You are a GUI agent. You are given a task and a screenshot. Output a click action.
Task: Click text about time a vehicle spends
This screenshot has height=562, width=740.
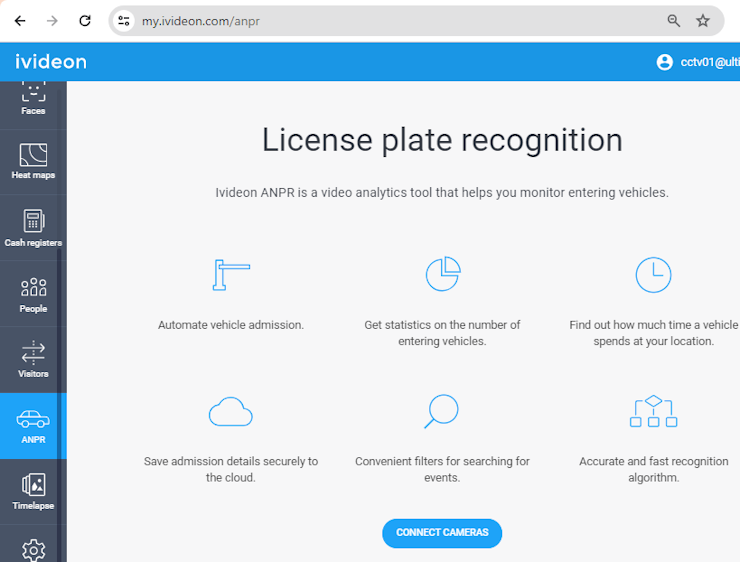[x=653, y=333]
